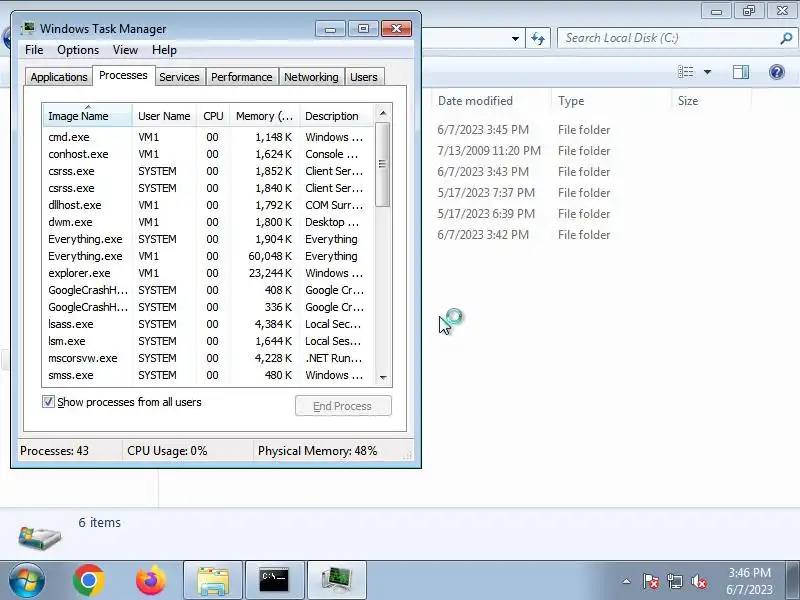Sort processes by User Name column

164,116
